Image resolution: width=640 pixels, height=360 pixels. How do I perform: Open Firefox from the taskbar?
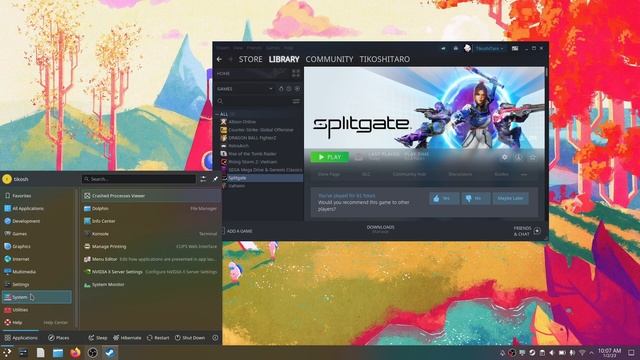pyautogui.click(x=75, y=352)
